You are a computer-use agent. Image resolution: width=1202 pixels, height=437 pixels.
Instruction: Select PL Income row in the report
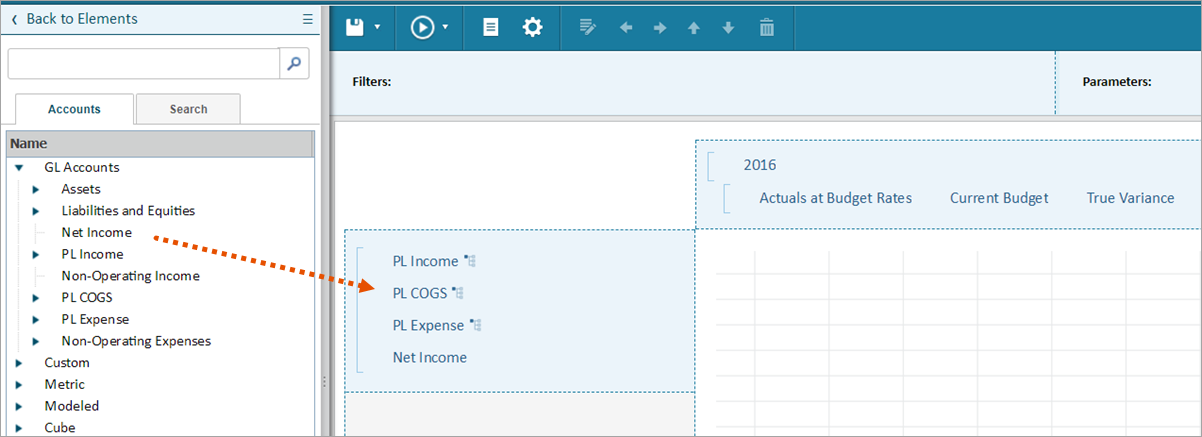(x=425, y=261)
